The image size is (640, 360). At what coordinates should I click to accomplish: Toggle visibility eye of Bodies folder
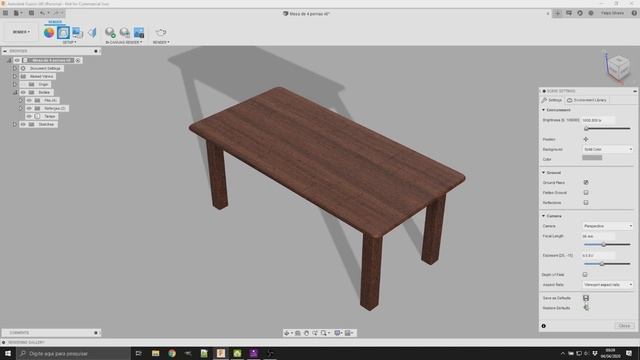click(23, 92)
